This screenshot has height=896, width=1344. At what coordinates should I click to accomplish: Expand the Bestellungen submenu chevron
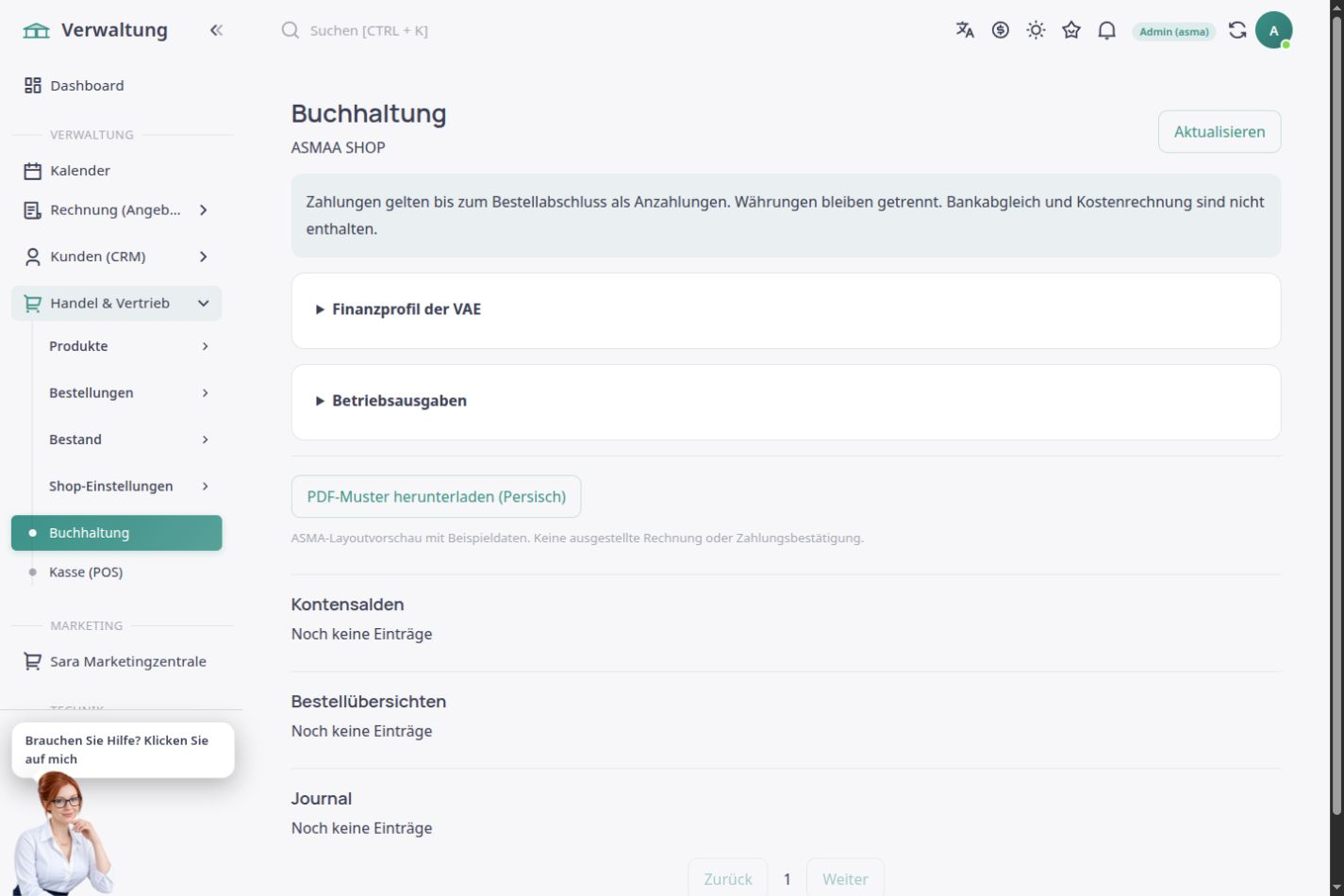205,393
